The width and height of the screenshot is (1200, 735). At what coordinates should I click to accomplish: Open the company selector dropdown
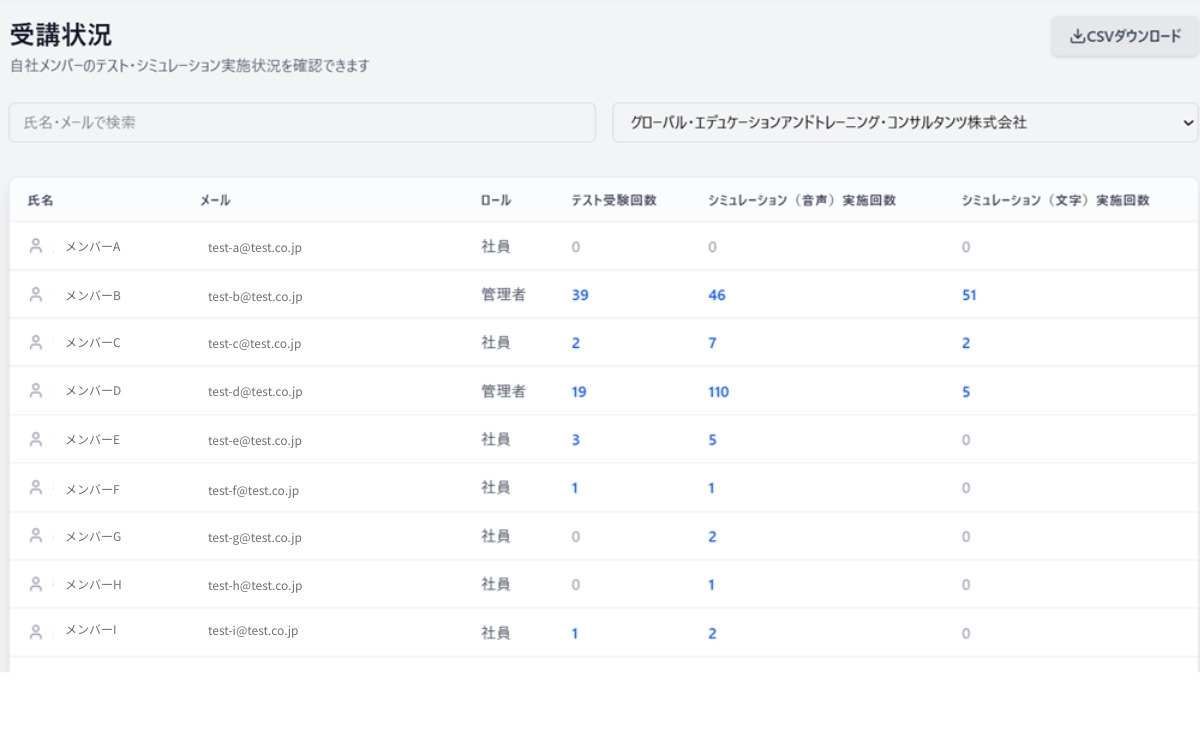click(905, 122)
